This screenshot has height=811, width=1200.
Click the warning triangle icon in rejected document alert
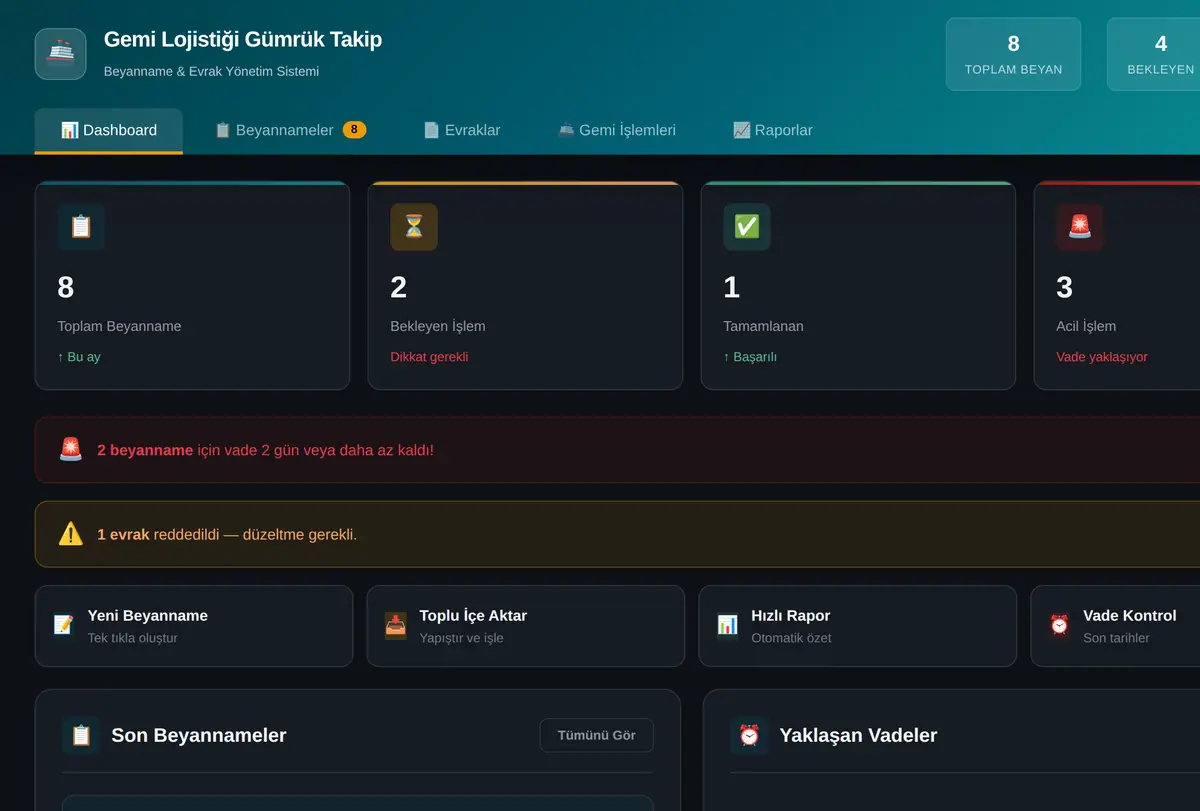(x=71, y=534)
